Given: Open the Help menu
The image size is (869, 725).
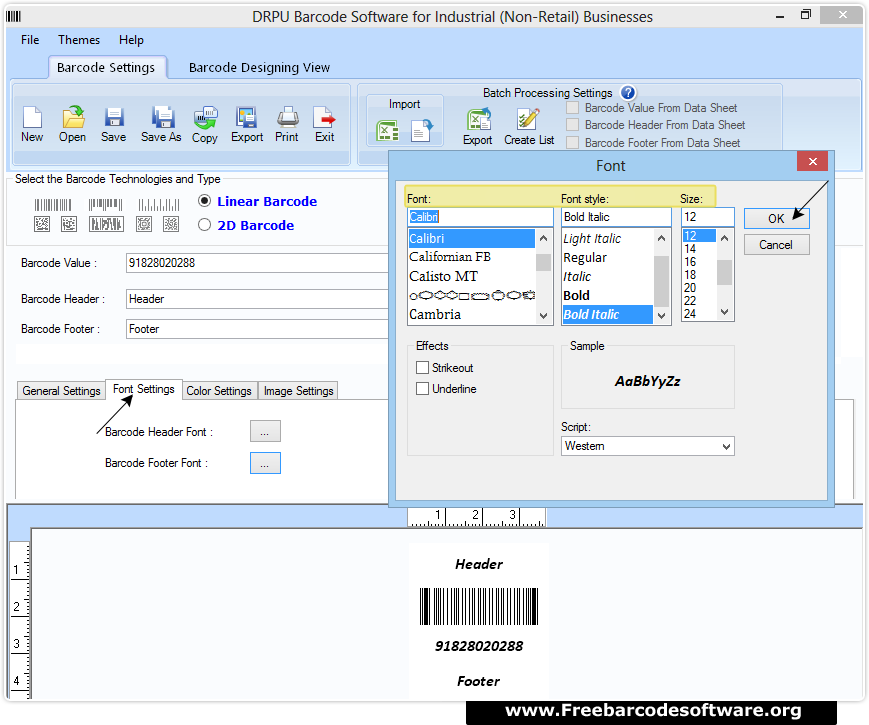Looking at the screenshot, I should coord(131,40).
